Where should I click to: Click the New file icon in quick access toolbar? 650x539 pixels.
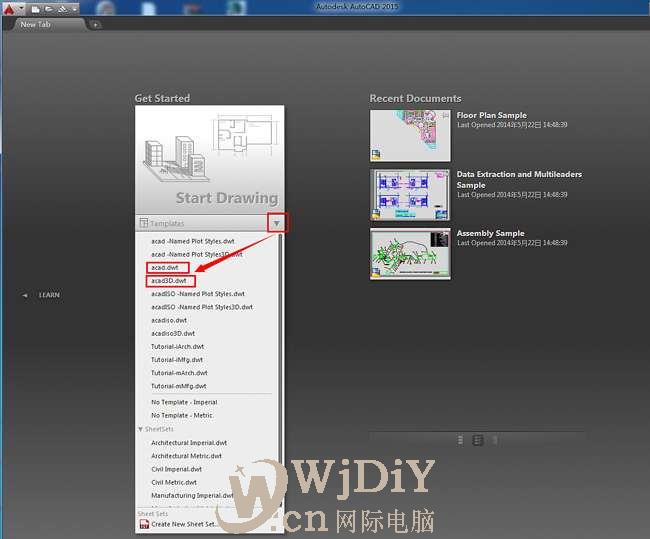click(x=33, y=8)
